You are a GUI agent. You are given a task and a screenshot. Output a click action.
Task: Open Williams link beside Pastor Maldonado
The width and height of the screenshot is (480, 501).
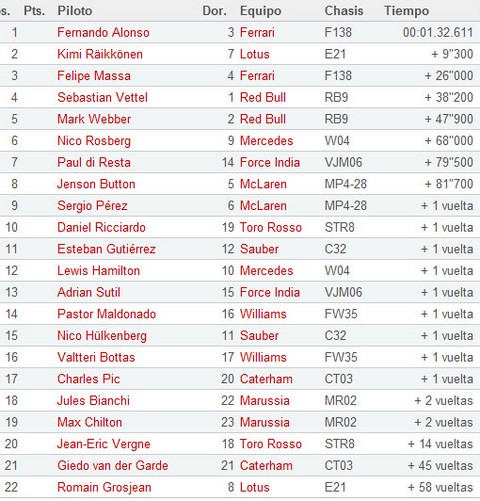pyautogui.click(x=263, y=314)
